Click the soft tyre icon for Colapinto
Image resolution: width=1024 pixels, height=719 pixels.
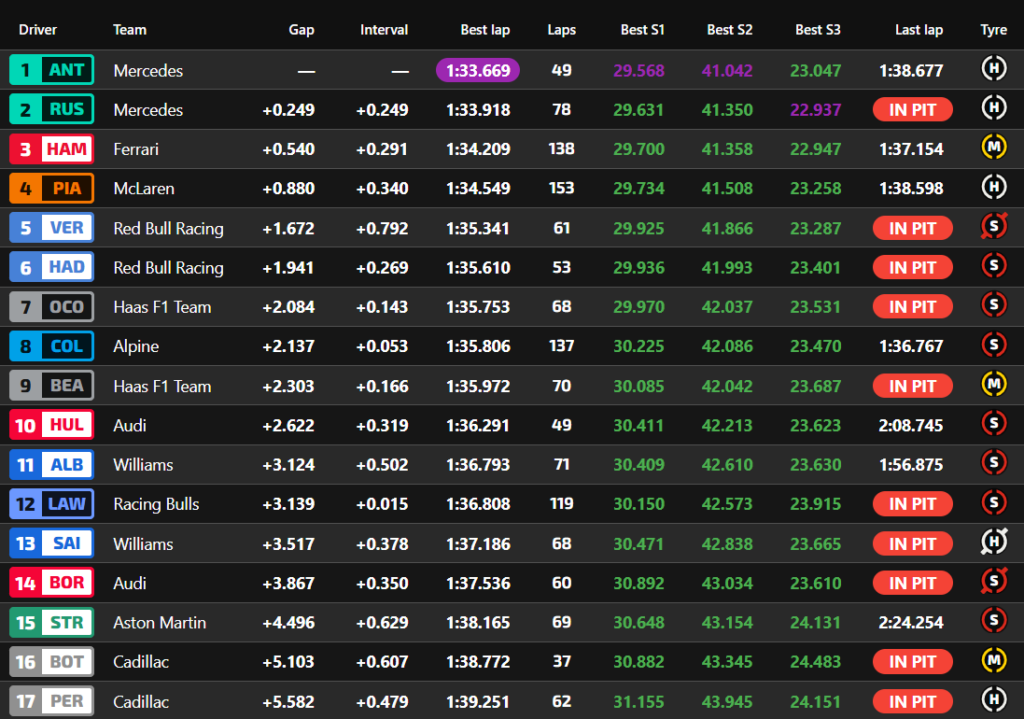pos(993,346)
